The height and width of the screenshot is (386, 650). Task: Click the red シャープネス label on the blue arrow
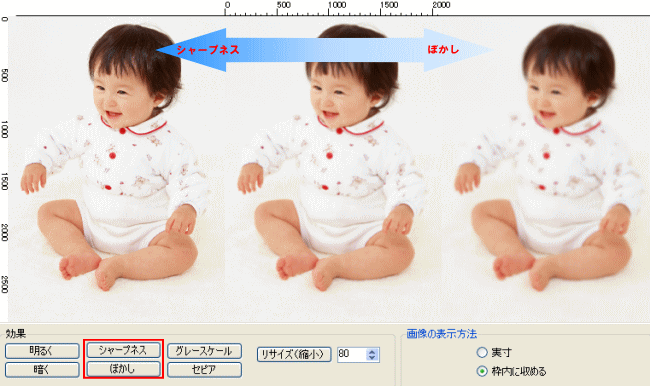[x=208, y=50]
